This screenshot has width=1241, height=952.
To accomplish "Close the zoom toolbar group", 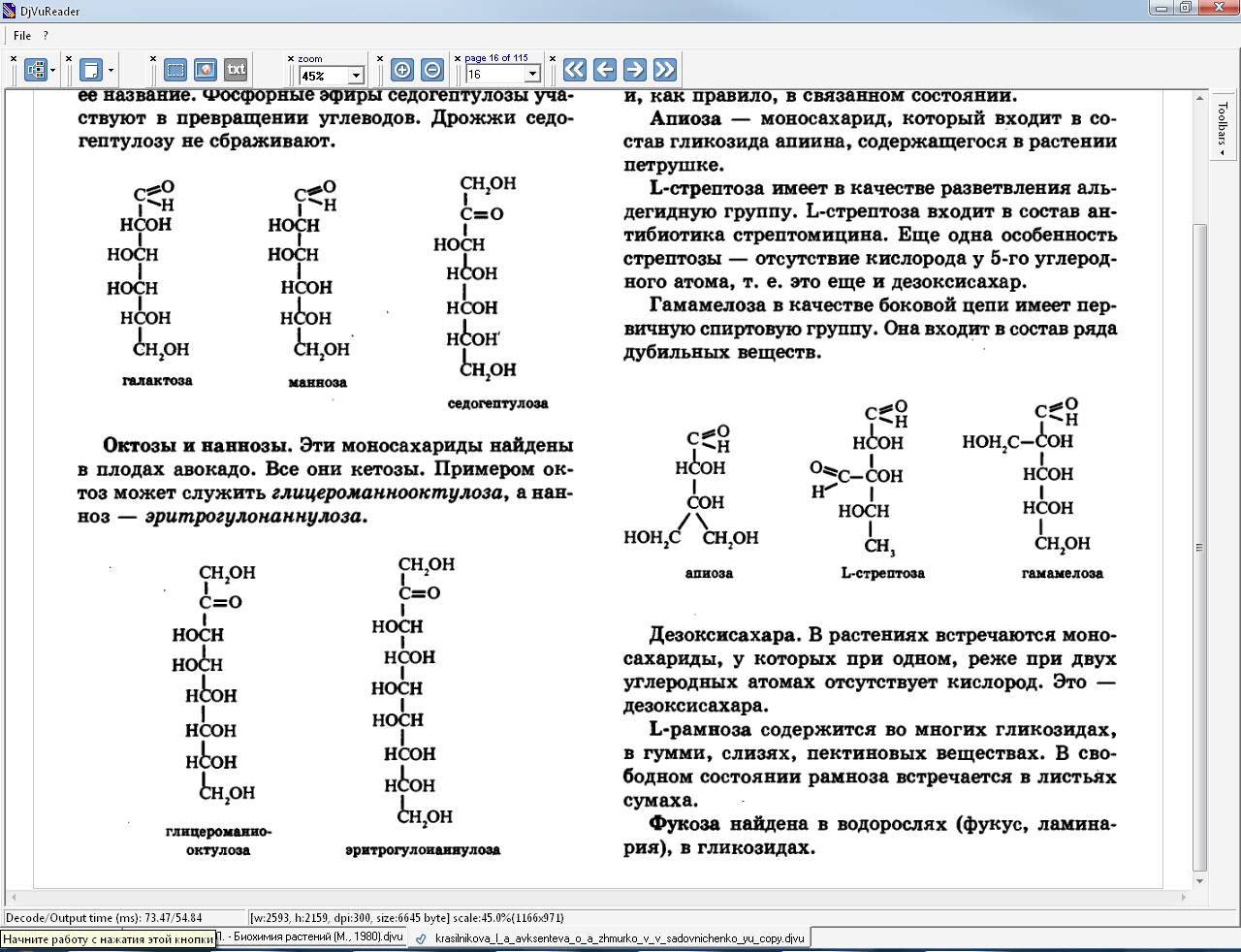I will tap(291, 58).
